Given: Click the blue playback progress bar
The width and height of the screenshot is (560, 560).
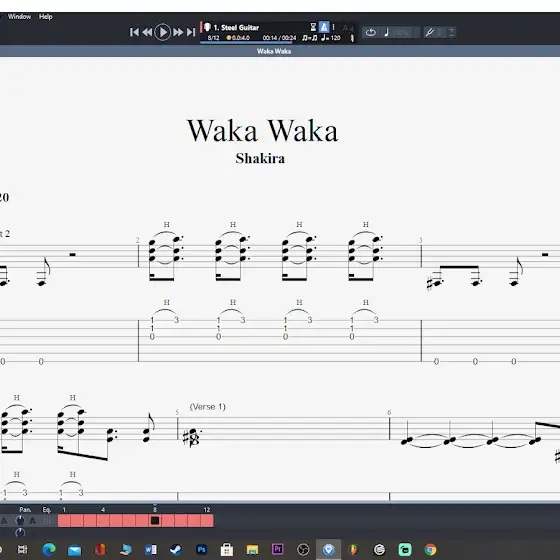Looking at the screenshot, I should [246, 43].
